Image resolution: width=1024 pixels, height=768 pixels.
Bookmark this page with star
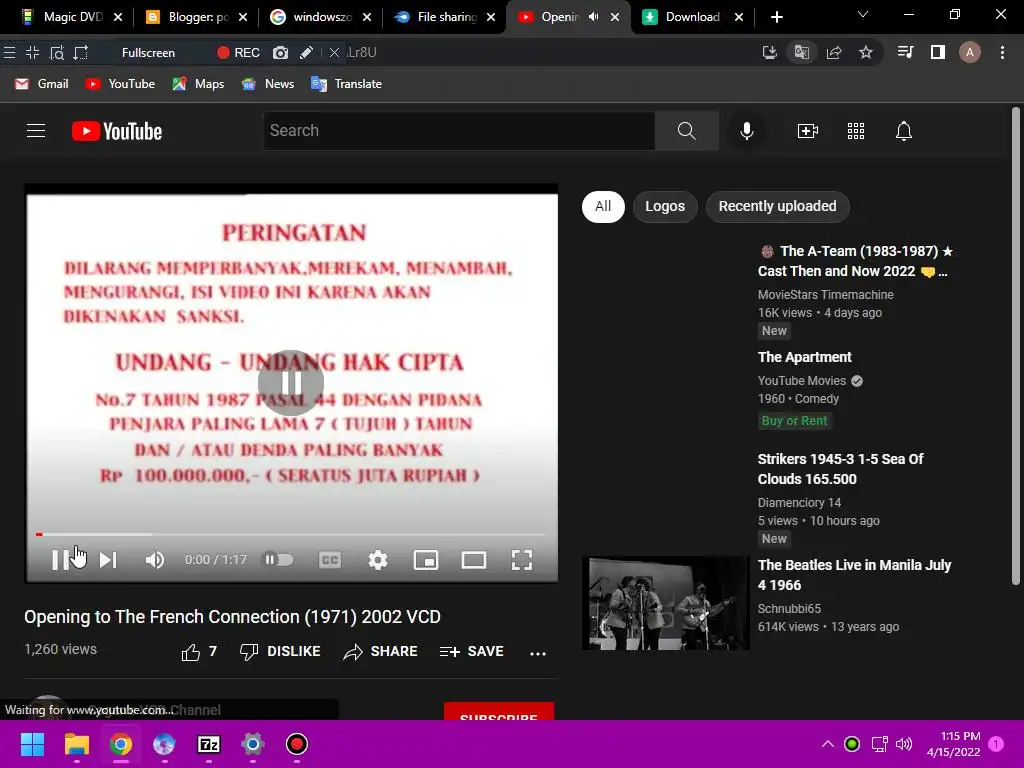pos(866,52)
